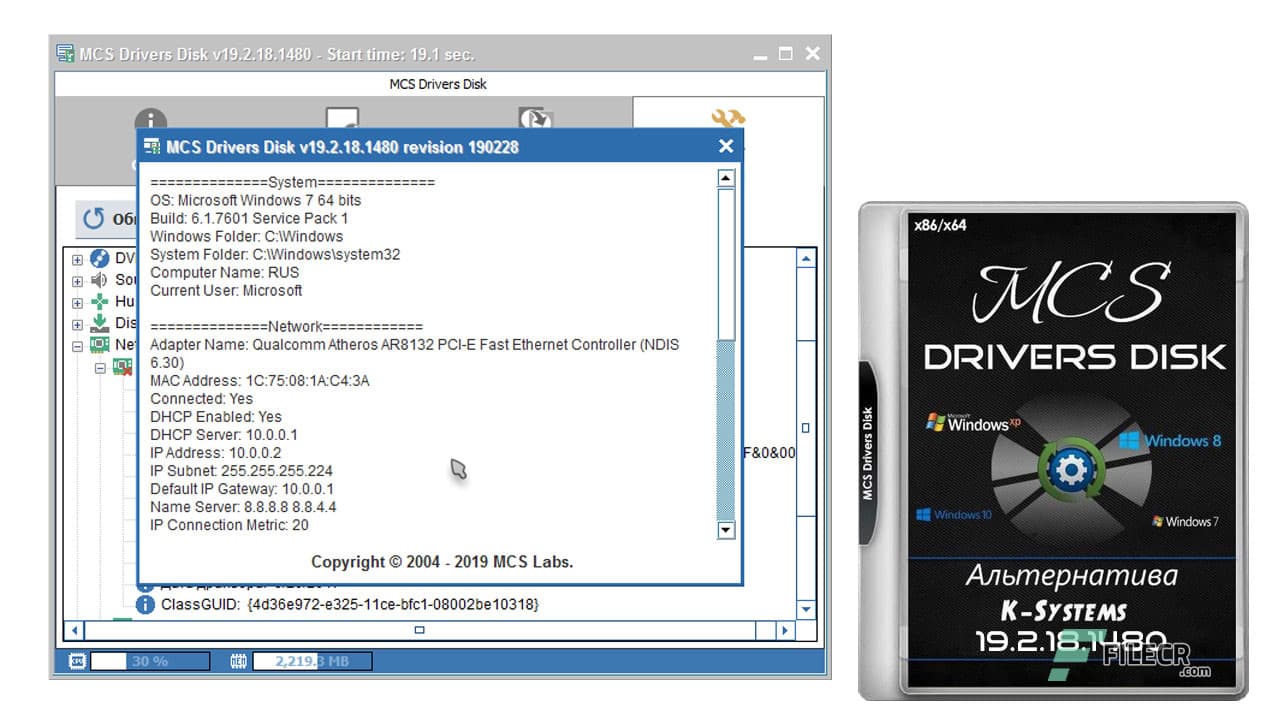1280x720 pixels.
Task: Select the Sound device icon in the tree
Action: coord(100,280)
